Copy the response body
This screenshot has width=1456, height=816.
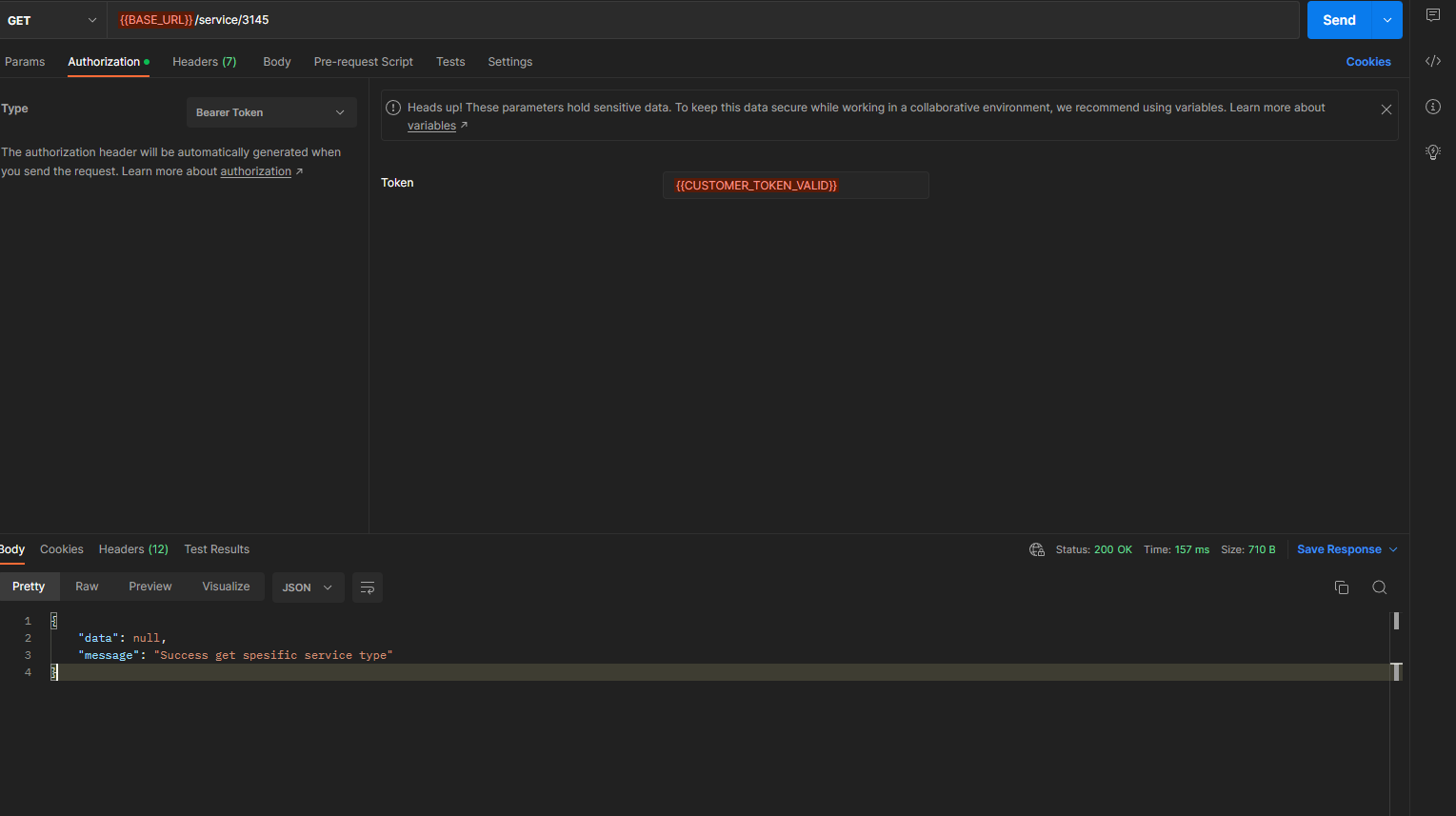[x=1342, y=587]
